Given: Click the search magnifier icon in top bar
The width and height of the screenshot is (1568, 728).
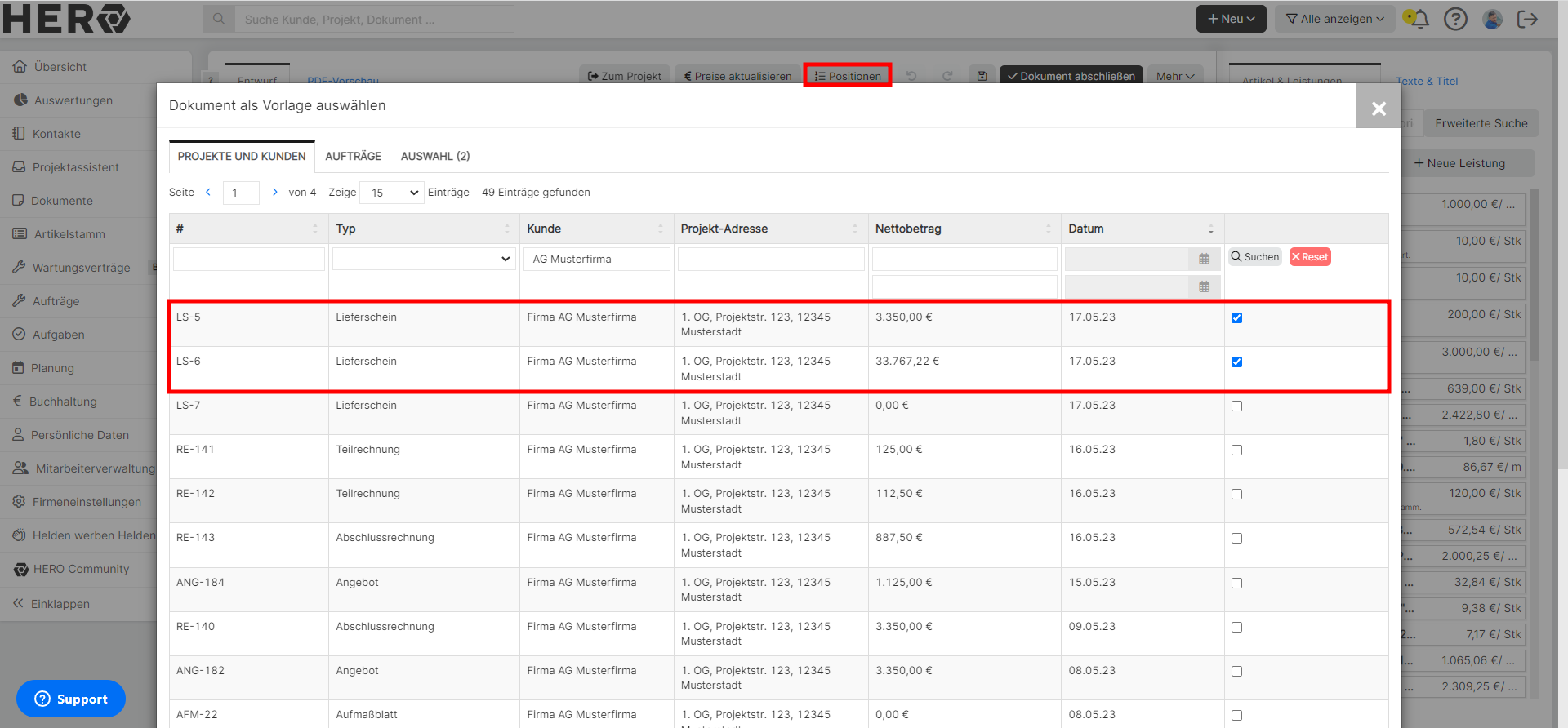Looking at the screenshot, I should [x=219, y=19].
